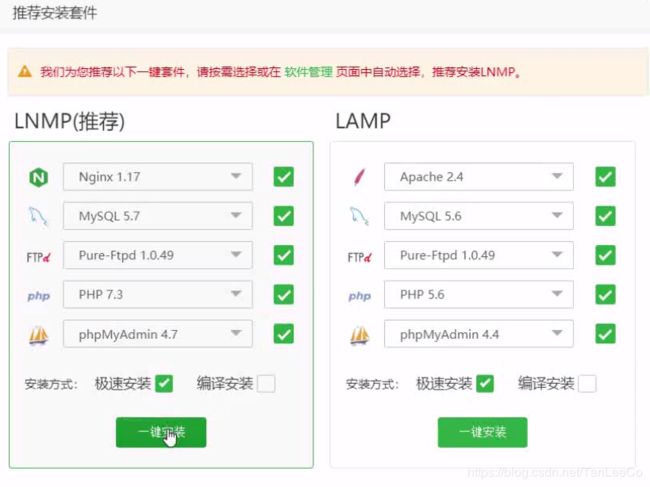650x487 pixels.
Task: Click the phpMyAdmin sailboat icon in LNMP
Action: (x=39, y=335)
